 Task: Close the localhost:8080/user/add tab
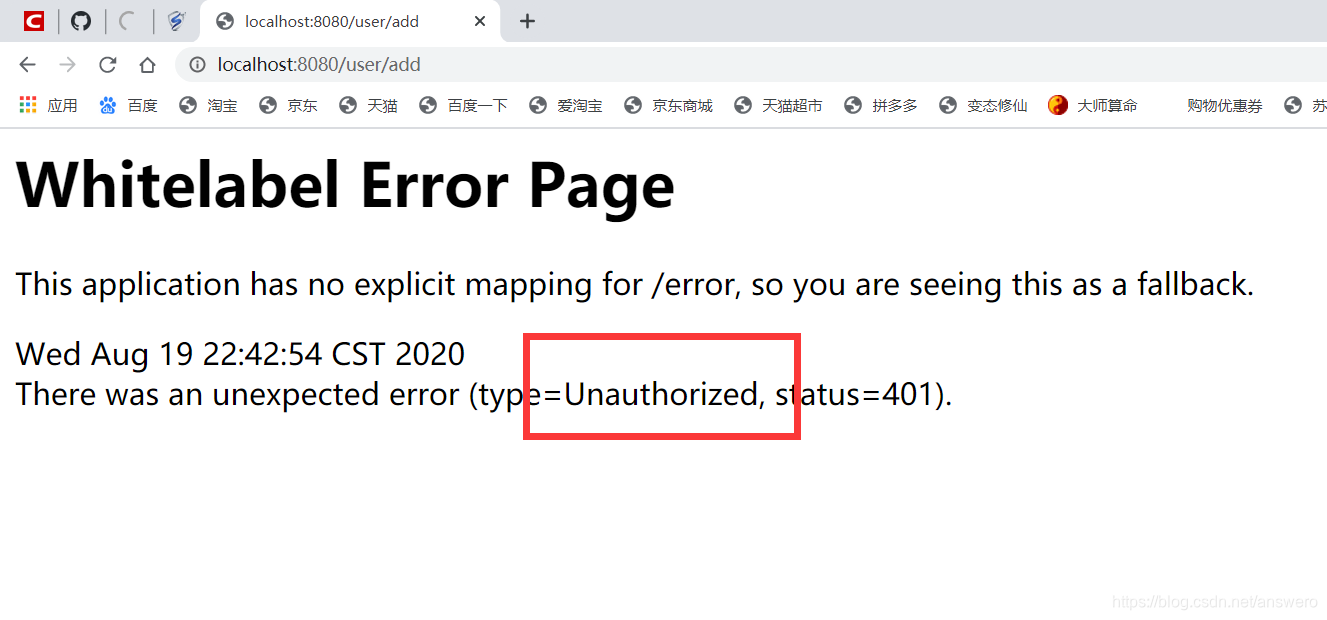[480, 21]
